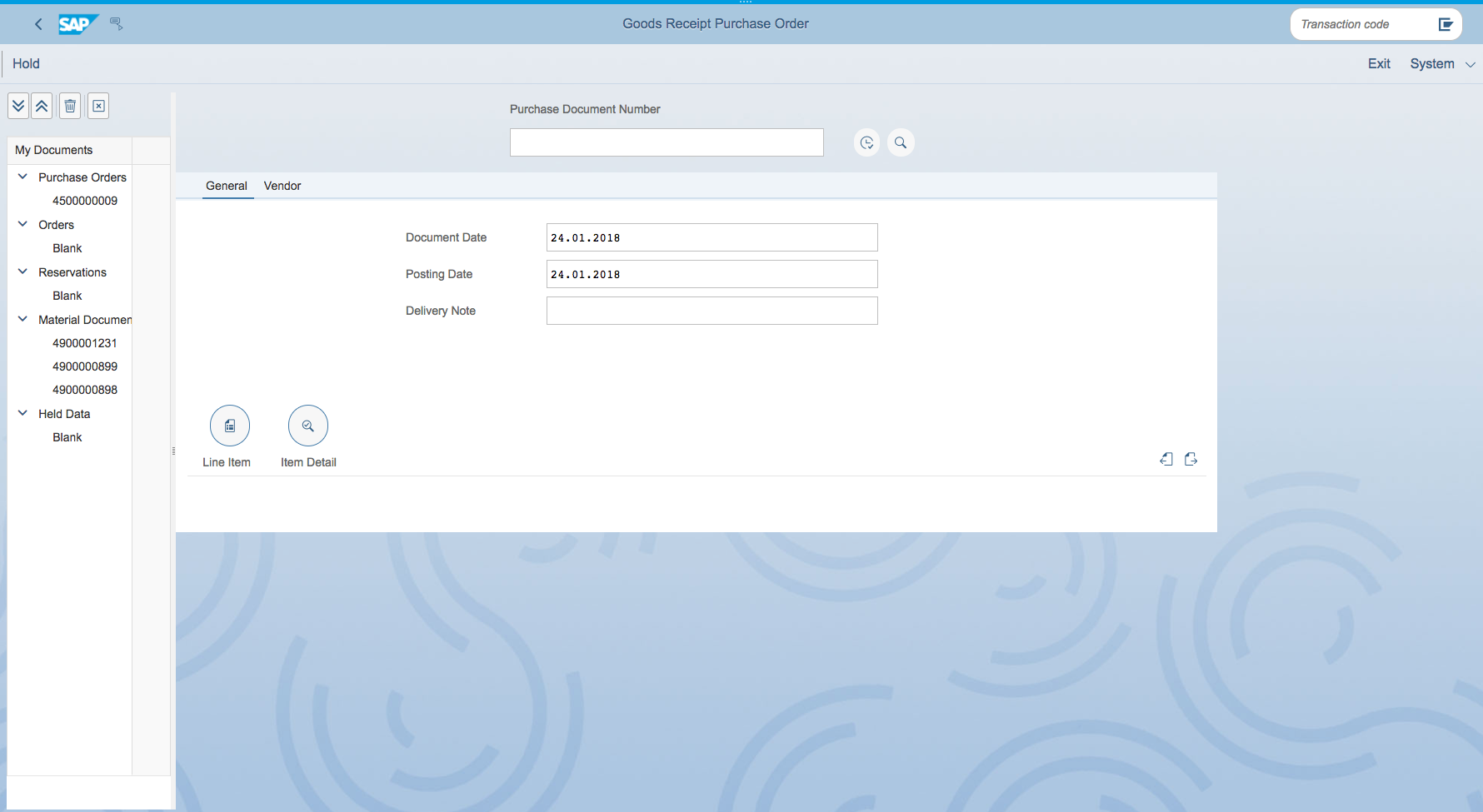Switch to the Vendor tab

[x=282, y=186]
